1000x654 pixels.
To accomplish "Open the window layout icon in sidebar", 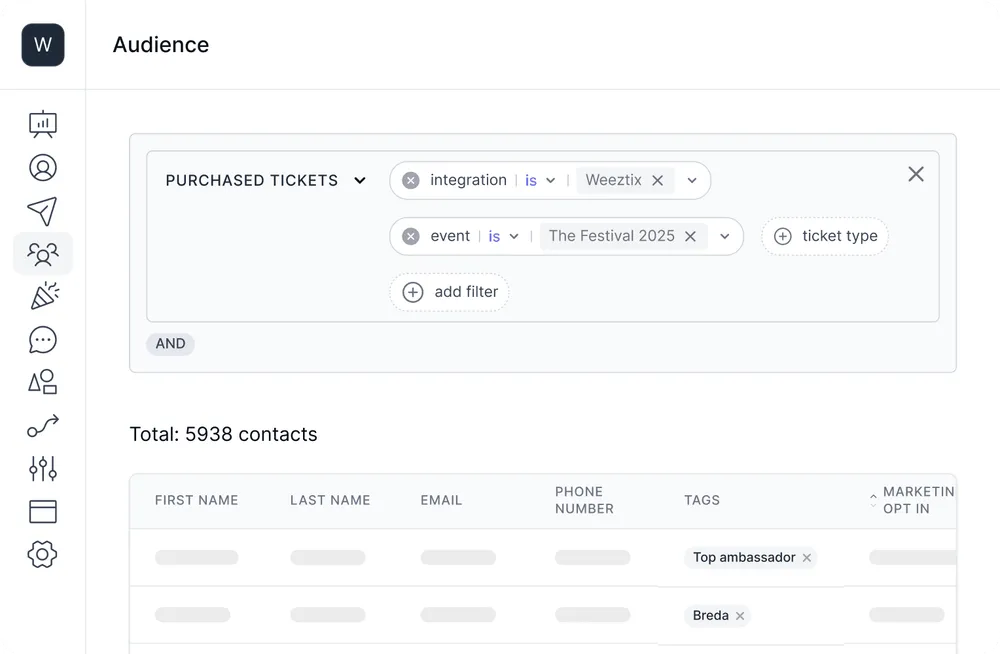I will tap(43, 512).
